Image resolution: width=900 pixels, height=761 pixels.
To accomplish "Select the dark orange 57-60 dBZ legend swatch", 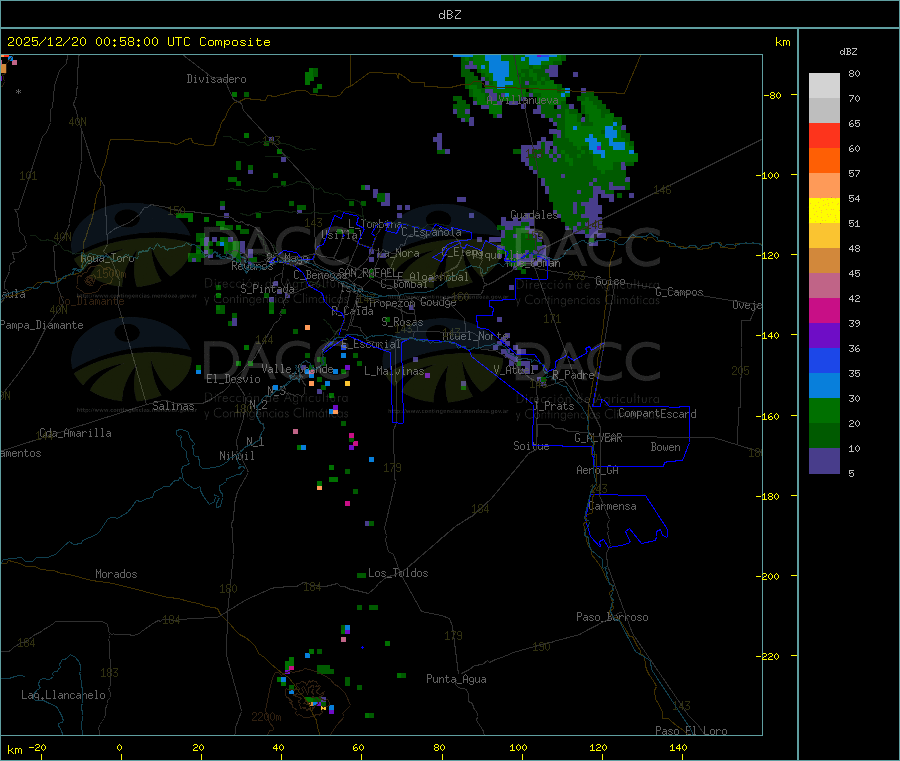I will tap(824, 161).
